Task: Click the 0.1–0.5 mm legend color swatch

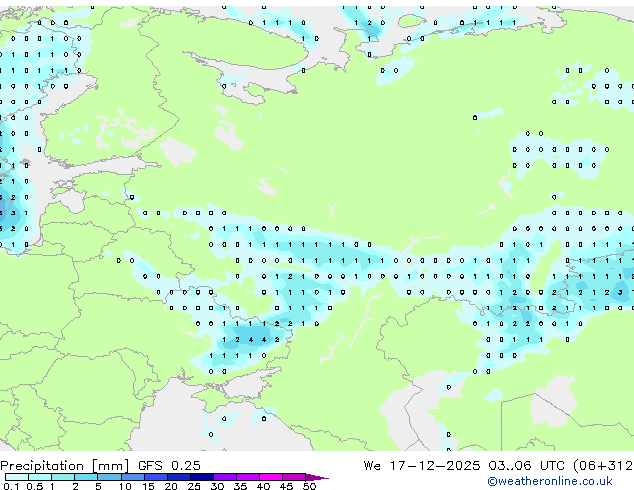Action: tap(17, 477)
